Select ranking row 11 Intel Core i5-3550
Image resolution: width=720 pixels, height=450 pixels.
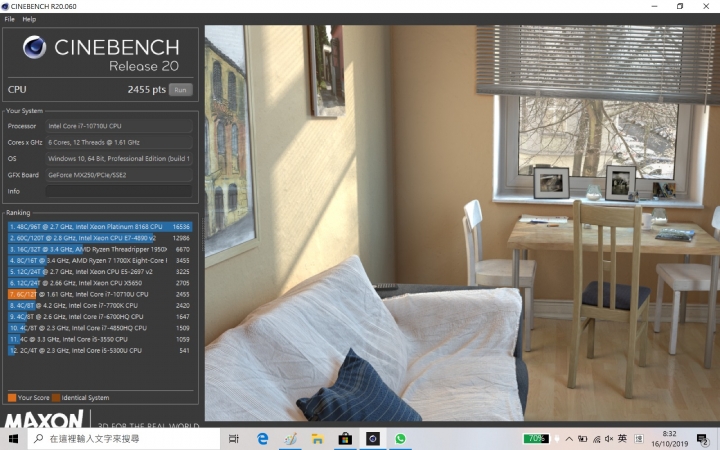(100, 339)
